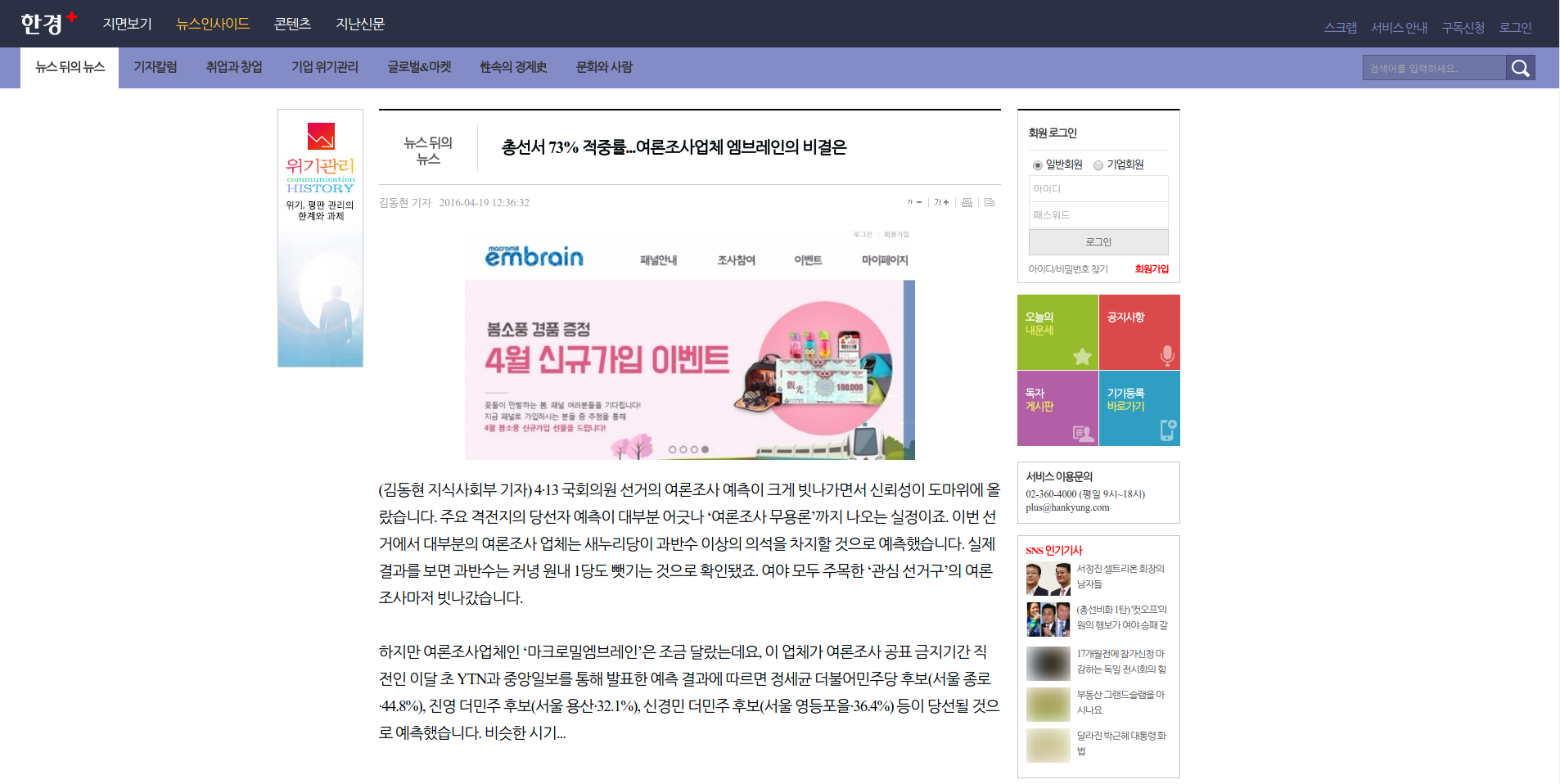Open SNS article 달라진 박근혜 대통령 화법
This screenshot has width=1560, height=784.
1121,743
